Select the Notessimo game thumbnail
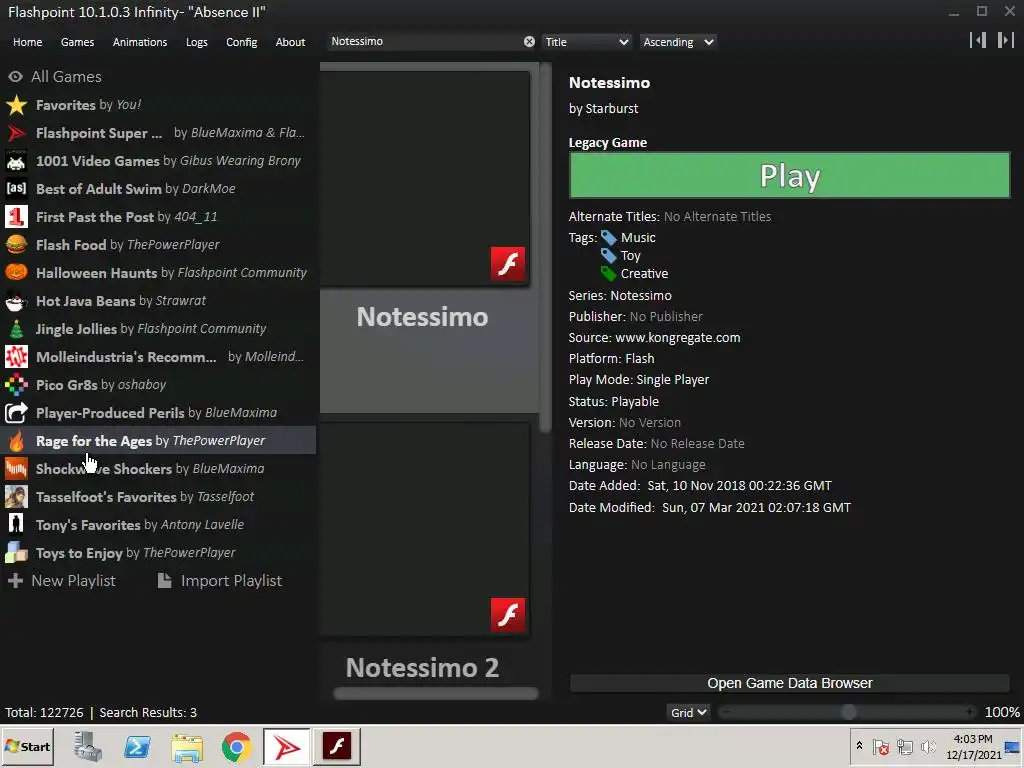 425,178
